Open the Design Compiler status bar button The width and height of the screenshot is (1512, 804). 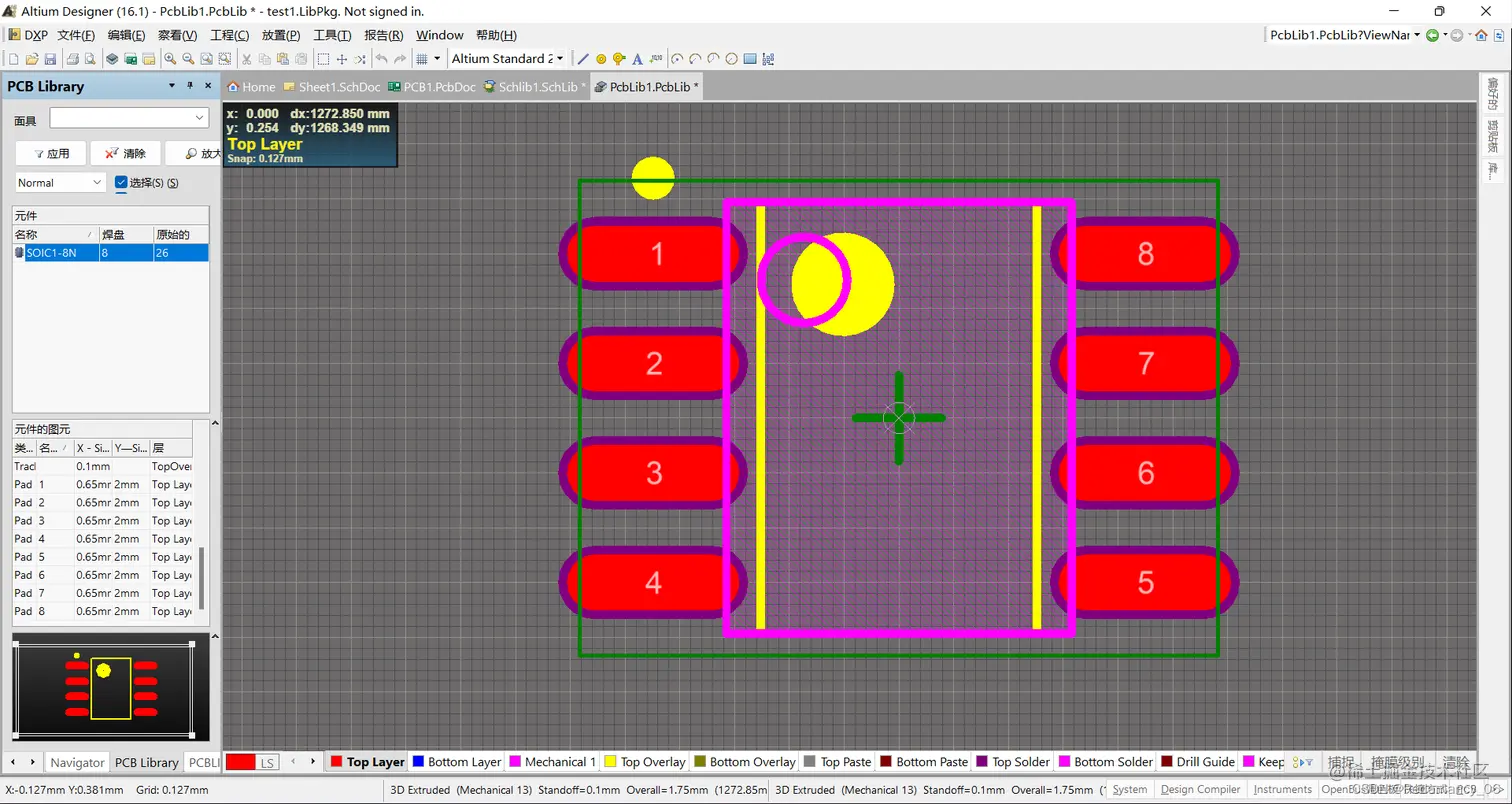pos(1200,789)
